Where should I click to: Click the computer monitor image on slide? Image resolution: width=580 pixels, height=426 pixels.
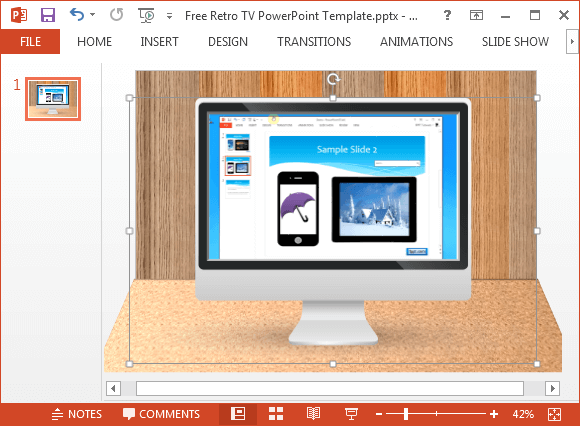coord(333,222)
